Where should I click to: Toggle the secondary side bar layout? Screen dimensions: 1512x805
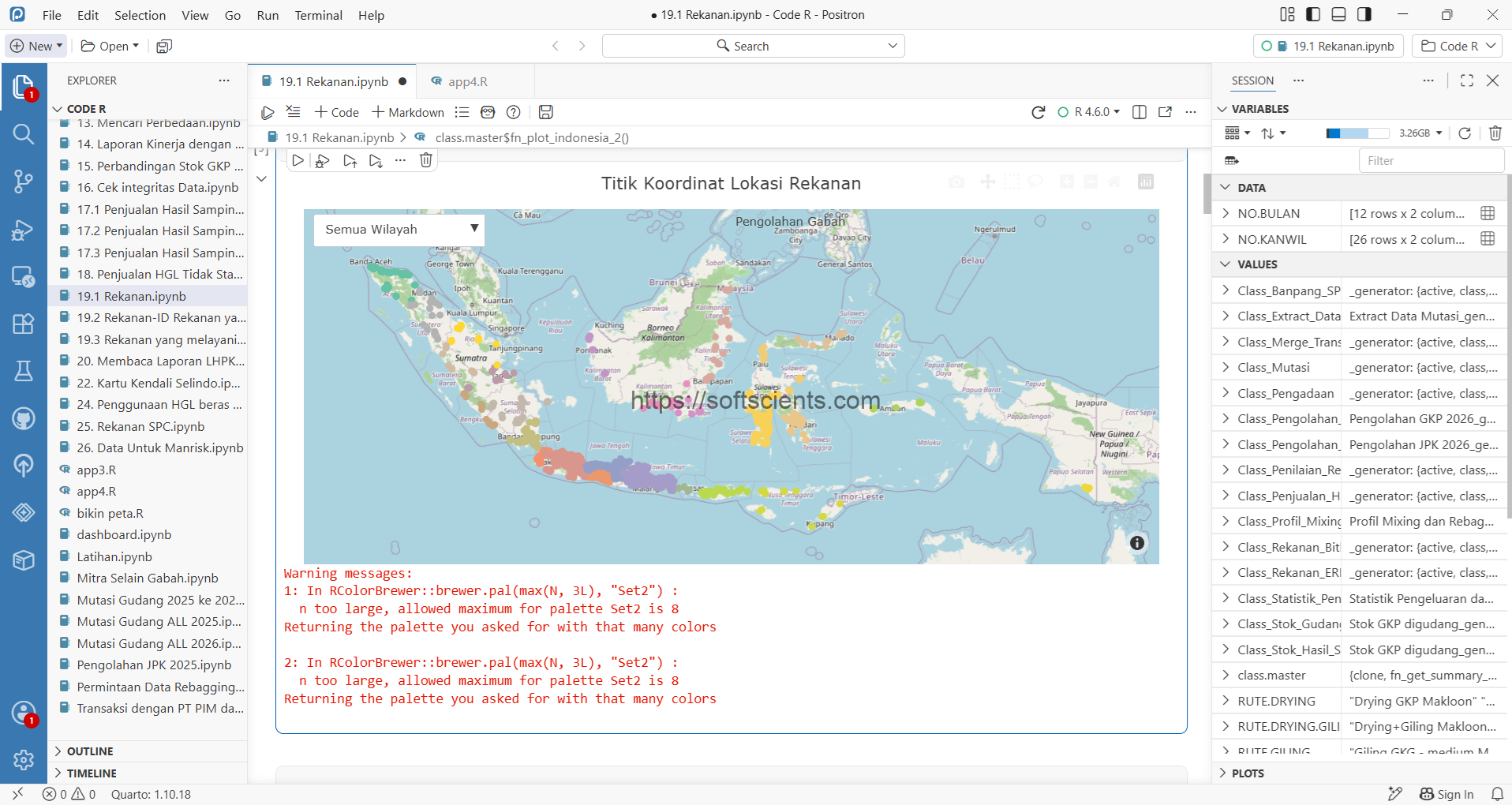click(1364, 14)
